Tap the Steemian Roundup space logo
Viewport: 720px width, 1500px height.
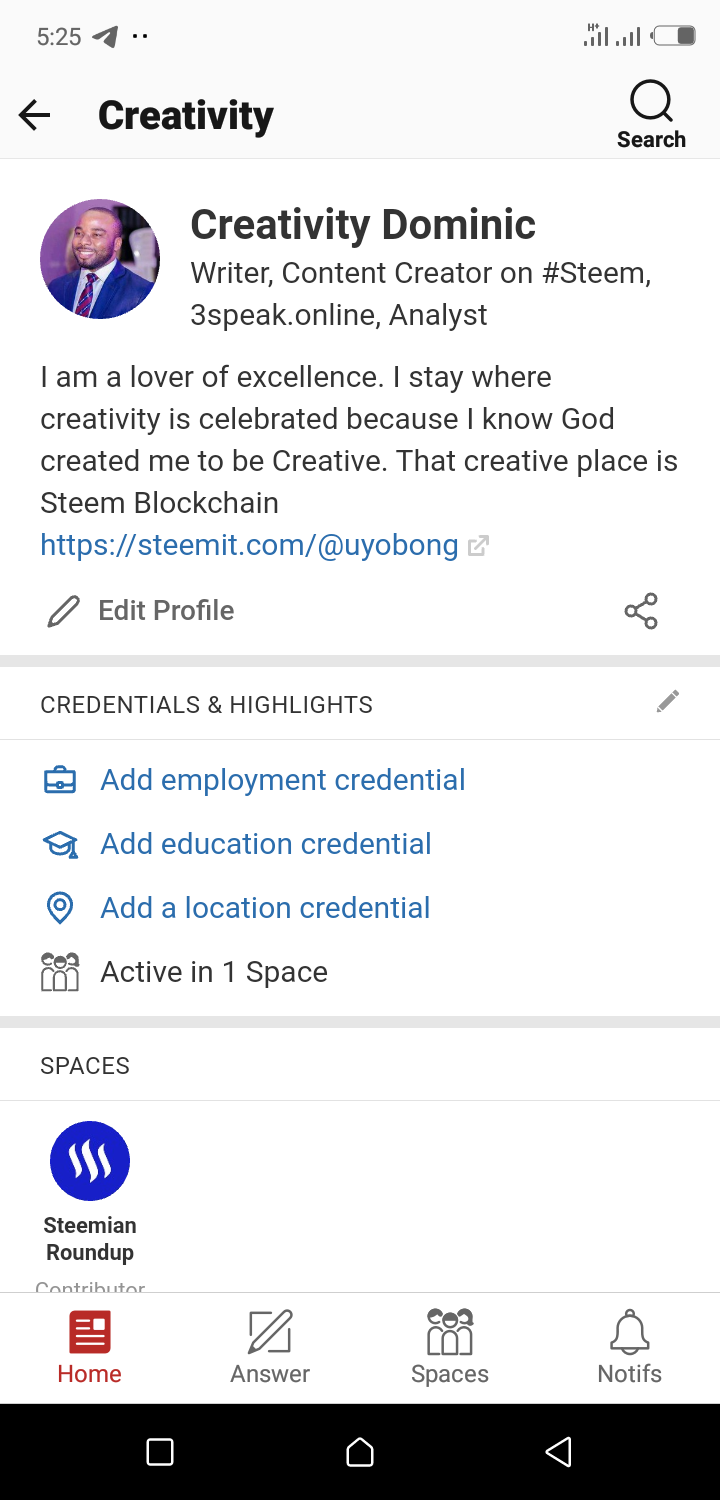tap(90, 1161)
